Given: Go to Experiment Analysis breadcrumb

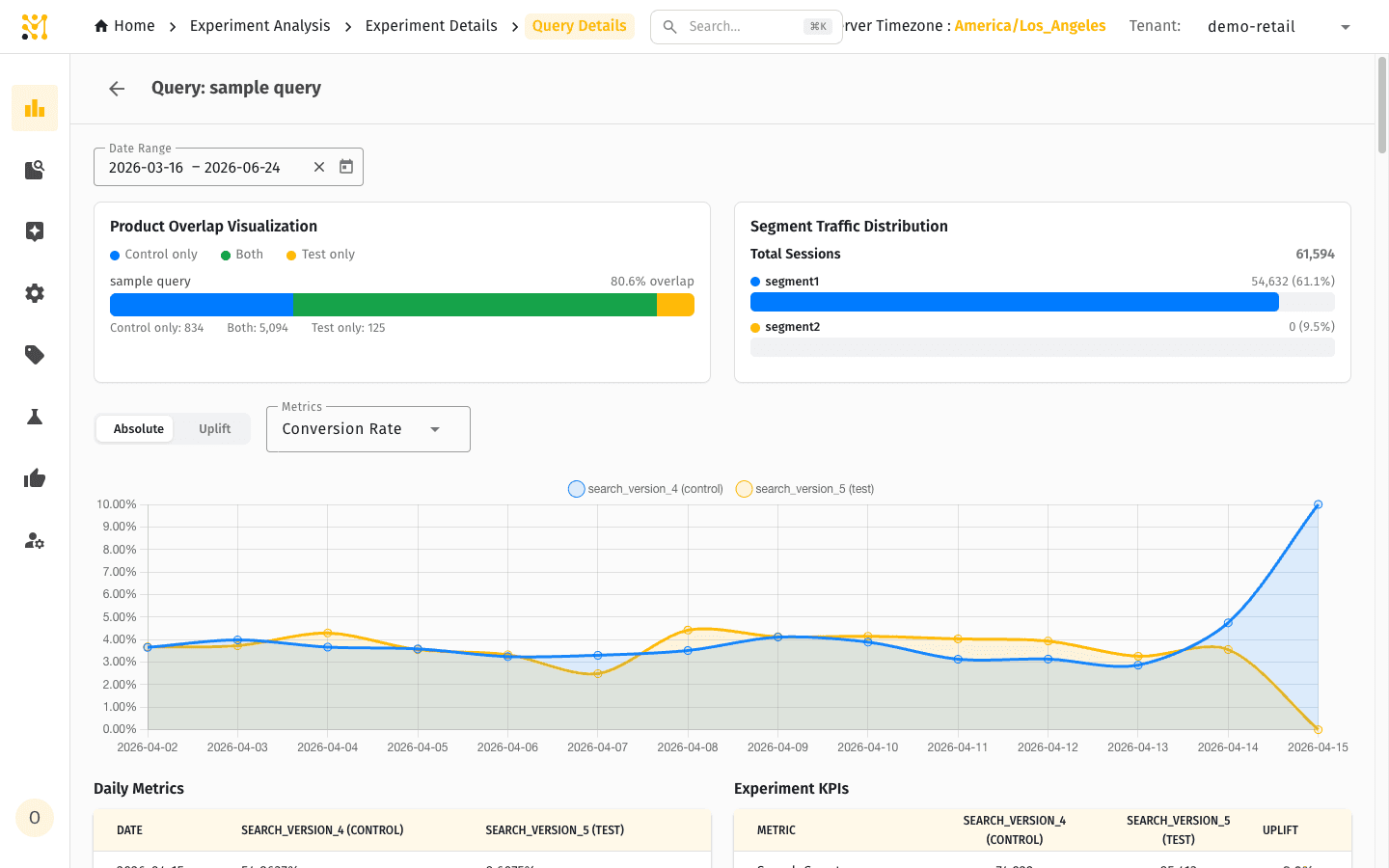Looking at the screenshot, I should pos(259,26).
